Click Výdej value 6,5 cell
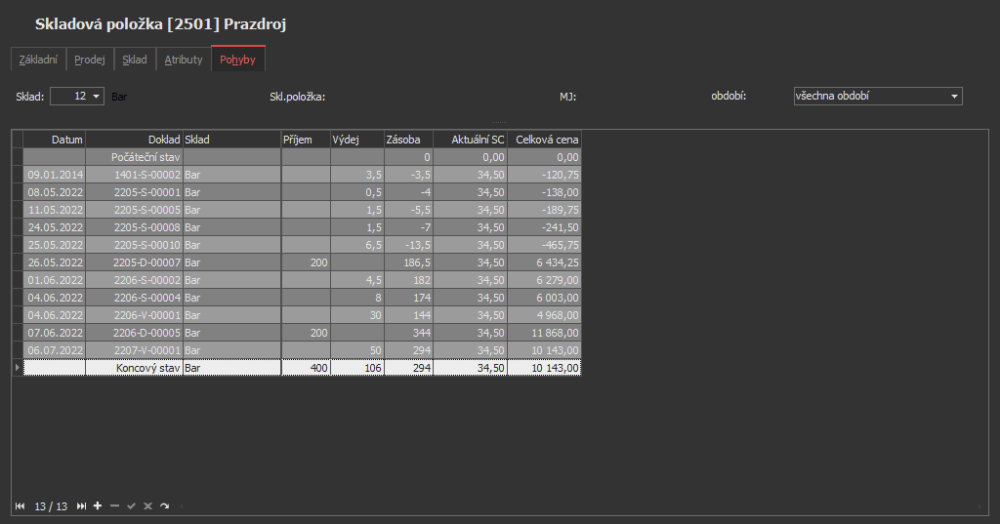The height and width of the screenshot is (524, 1000). click(357, 245)
